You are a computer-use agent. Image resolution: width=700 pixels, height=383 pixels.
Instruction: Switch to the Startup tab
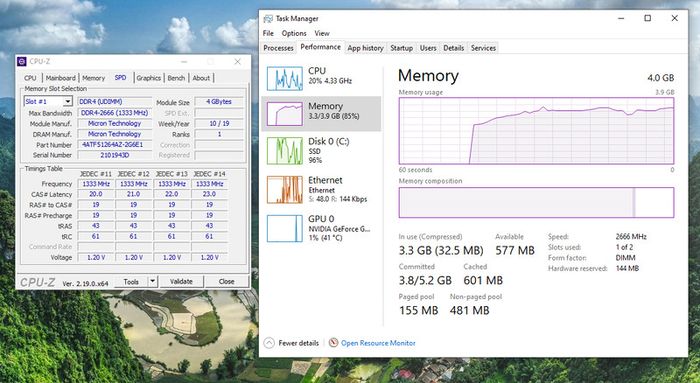coord(401,48)
